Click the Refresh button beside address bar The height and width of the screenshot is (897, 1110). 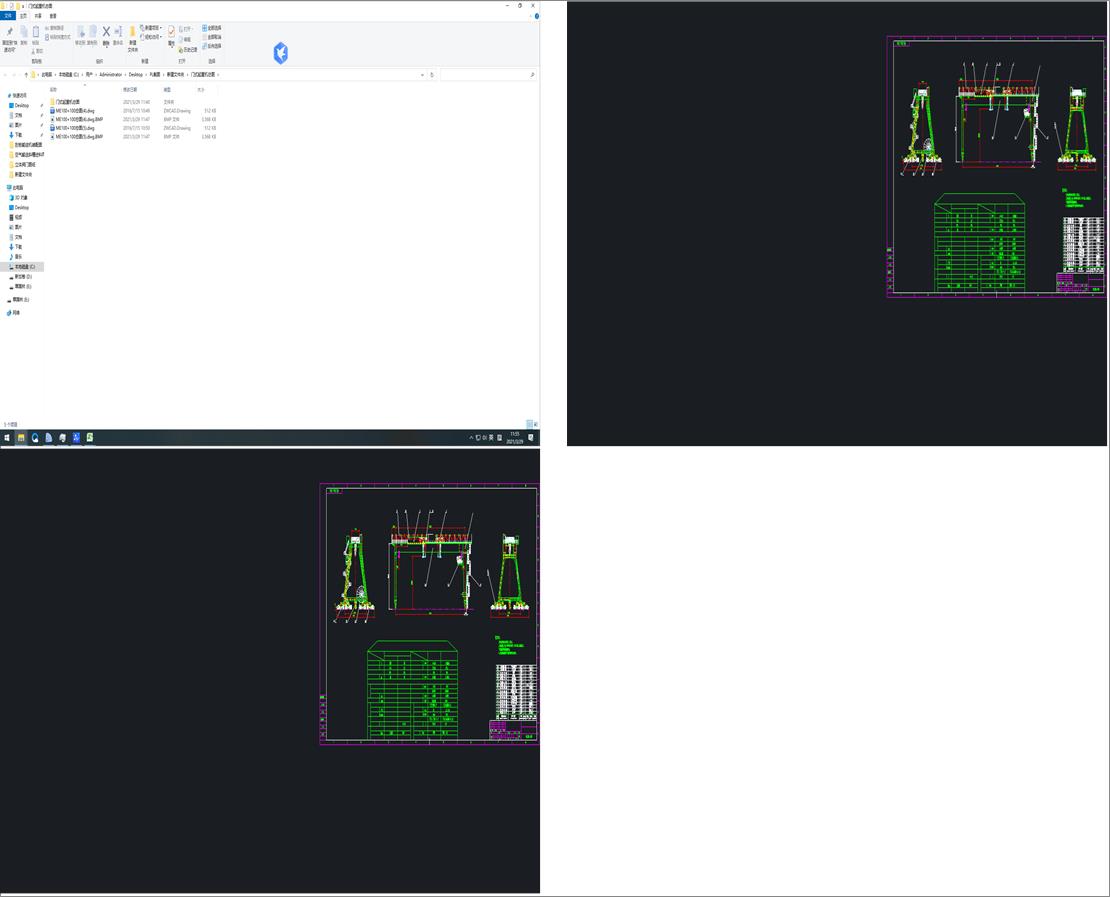[x=432, y=74]
